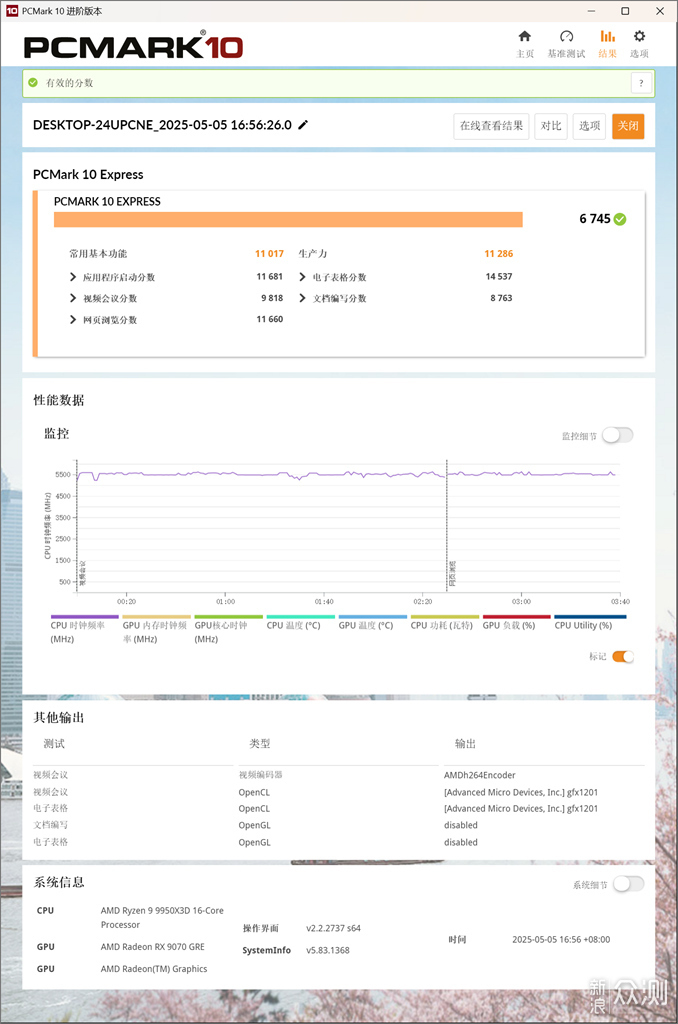Click the 类型 column header
Image resolution: width=678 pixels, height=1024 pixels.
(259, 744)
